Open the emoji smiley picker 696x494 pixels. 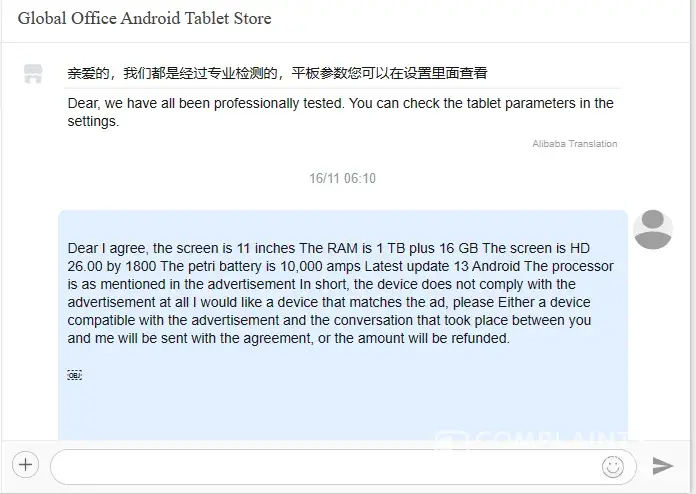point(613,466)
